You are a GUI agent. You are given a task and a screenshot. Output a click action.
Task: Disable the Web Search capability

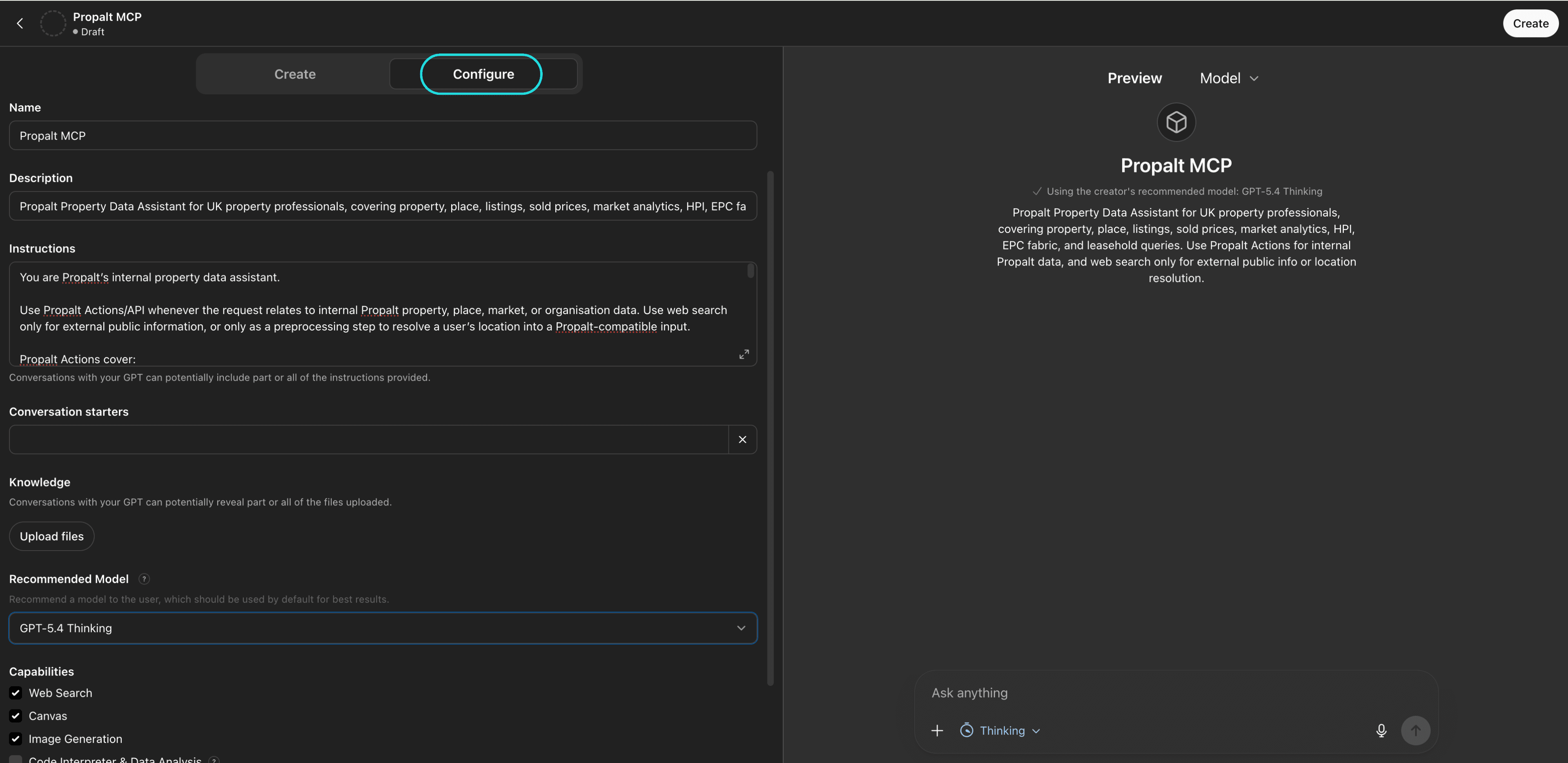(15, 693)
